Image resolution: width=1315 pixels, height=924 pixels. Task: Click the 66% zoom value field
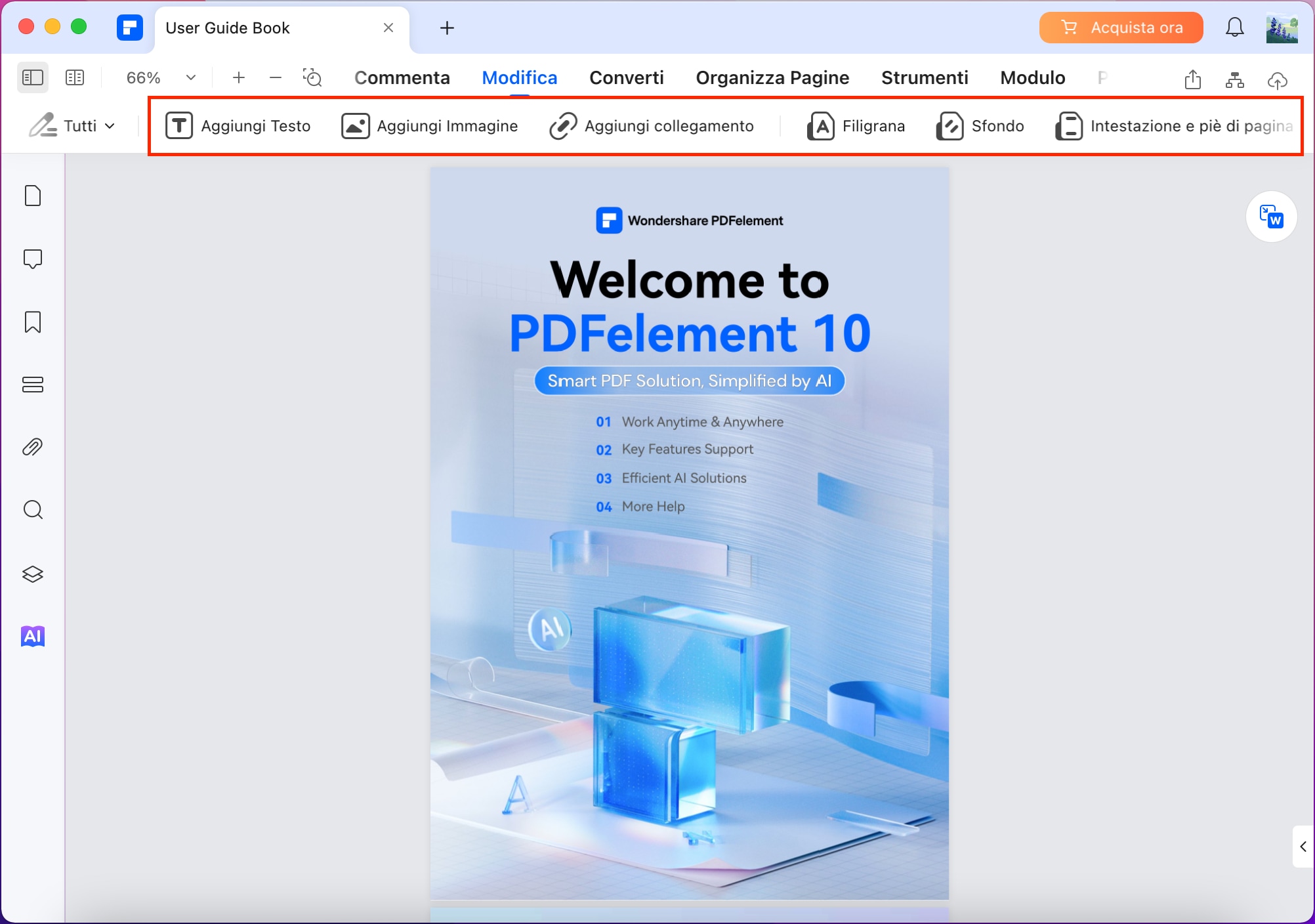pos(144,77)
